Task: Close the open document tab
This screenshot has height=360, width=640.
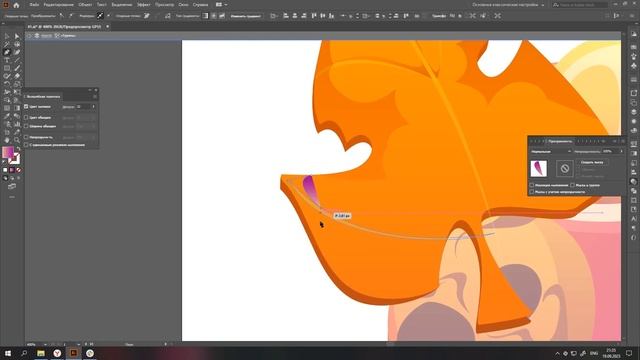Action: pyautogui.click(x=107, y=27)
